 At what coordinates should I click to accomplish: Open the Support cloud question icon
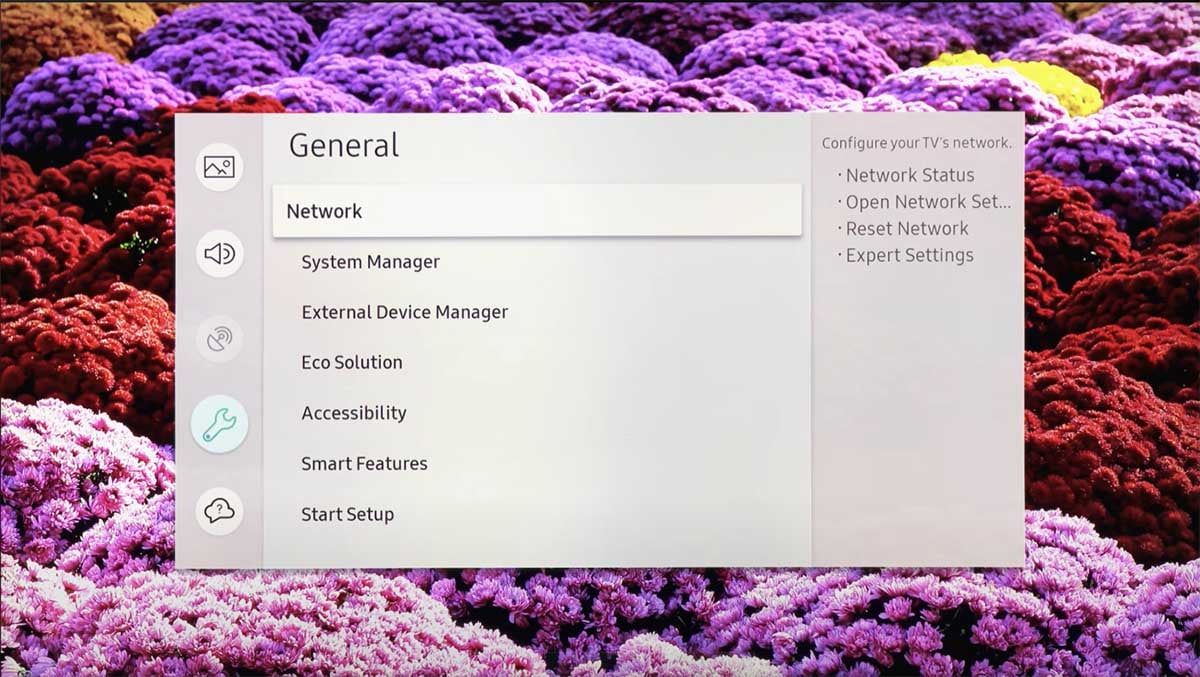[x=219, y=511]
